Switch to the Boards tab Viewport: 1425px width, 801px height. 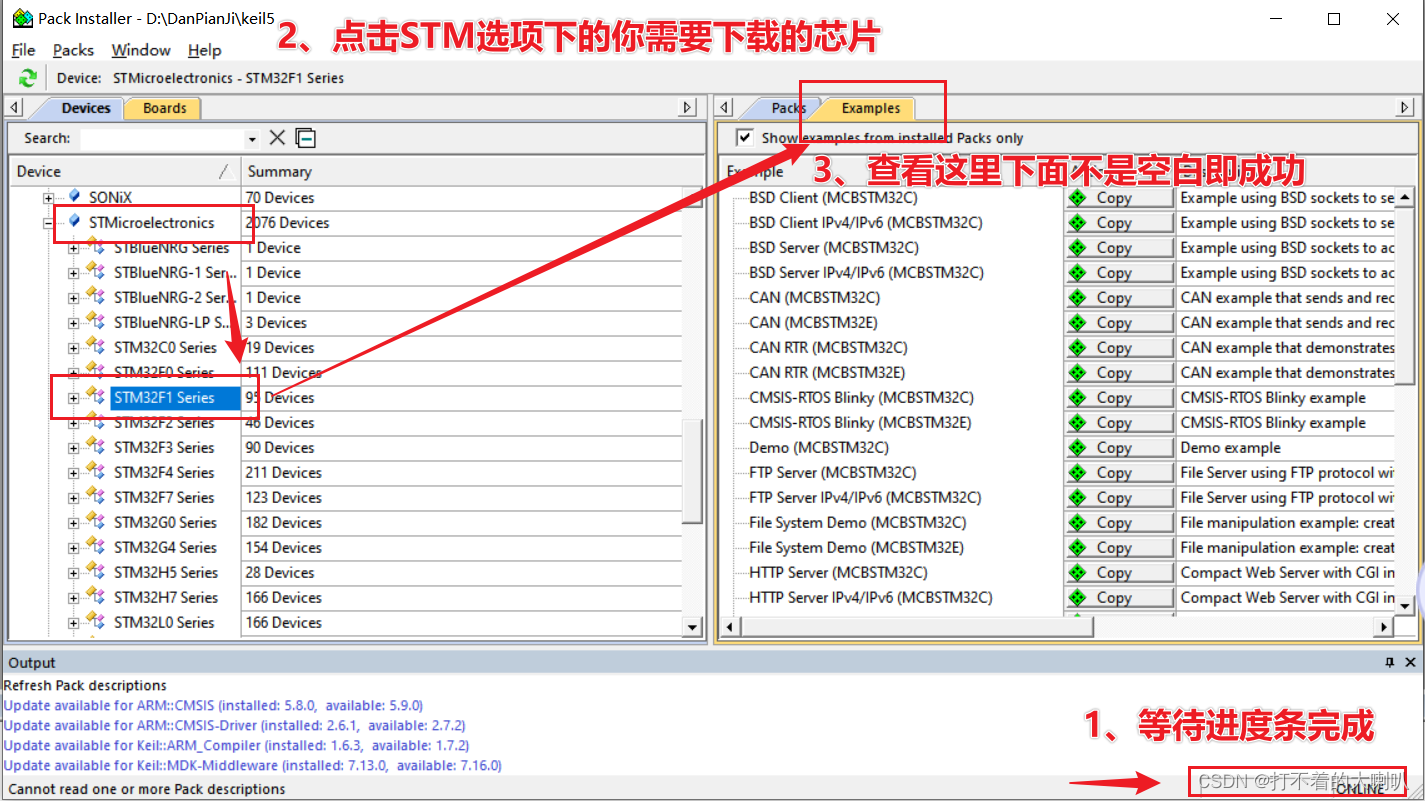click(164, 108)
